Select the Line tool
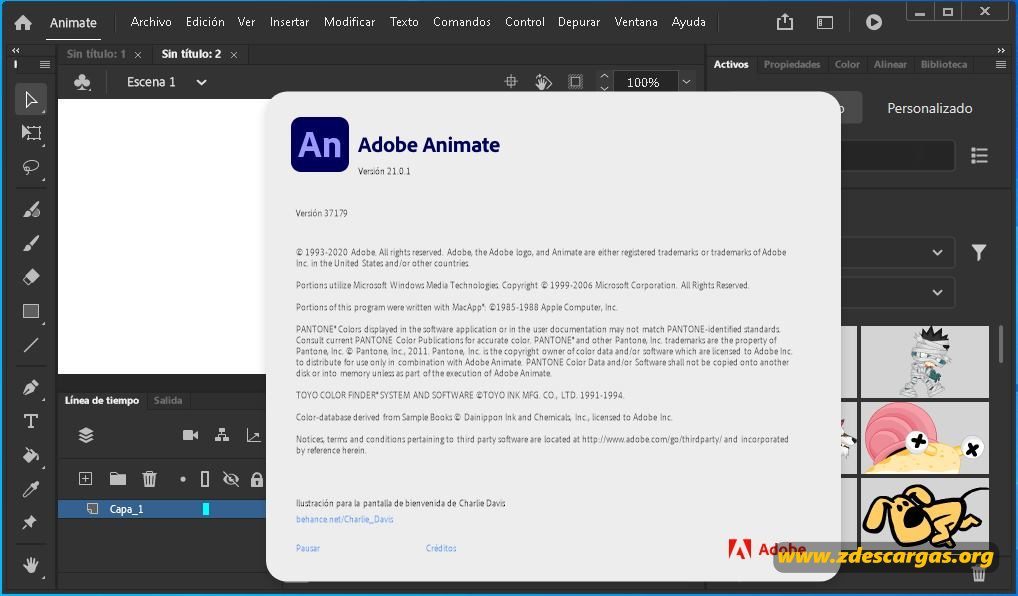 [31, 345]
